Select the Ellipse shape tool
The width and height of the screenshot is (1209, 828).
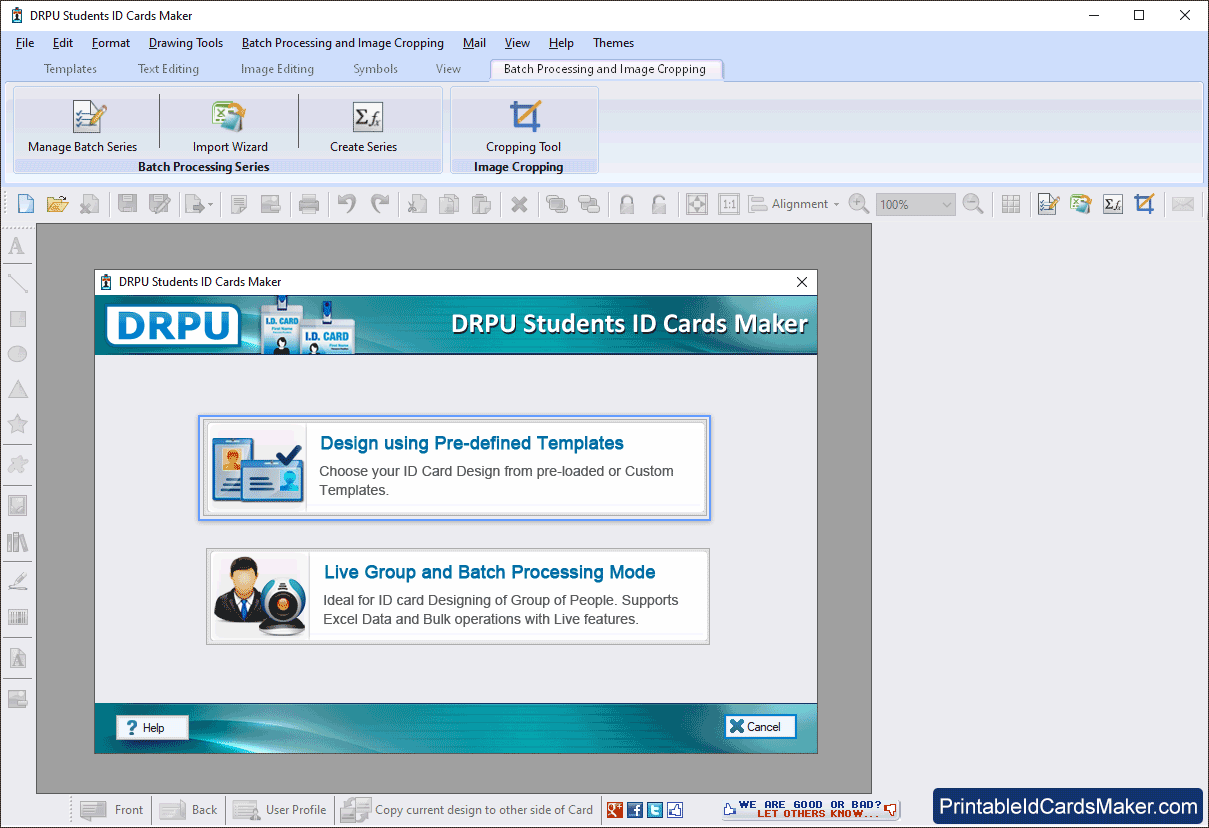click(17, 354)
